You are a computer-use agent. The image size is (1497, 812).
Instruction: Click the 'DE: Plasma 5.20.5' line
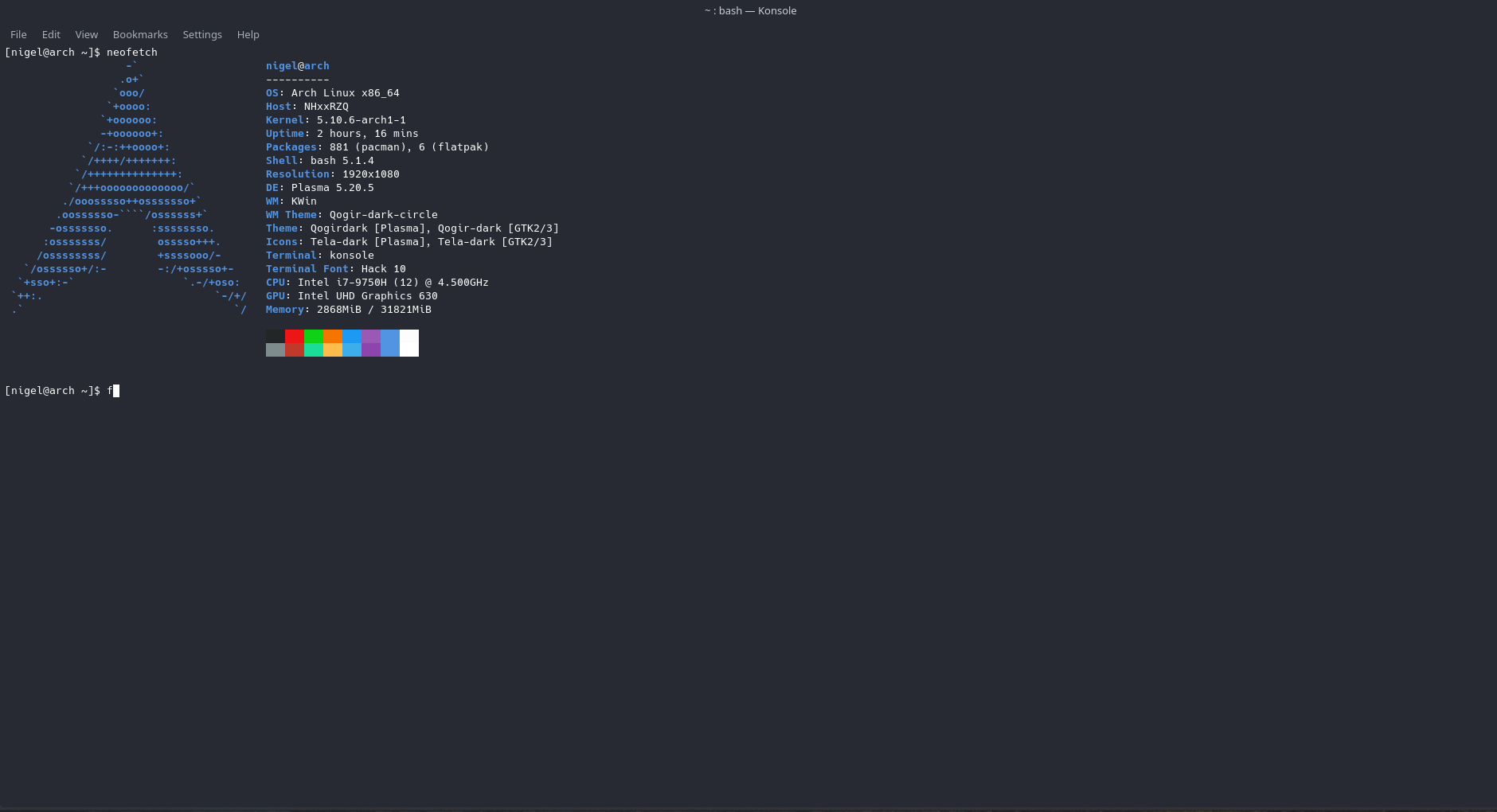pos(320,188)
